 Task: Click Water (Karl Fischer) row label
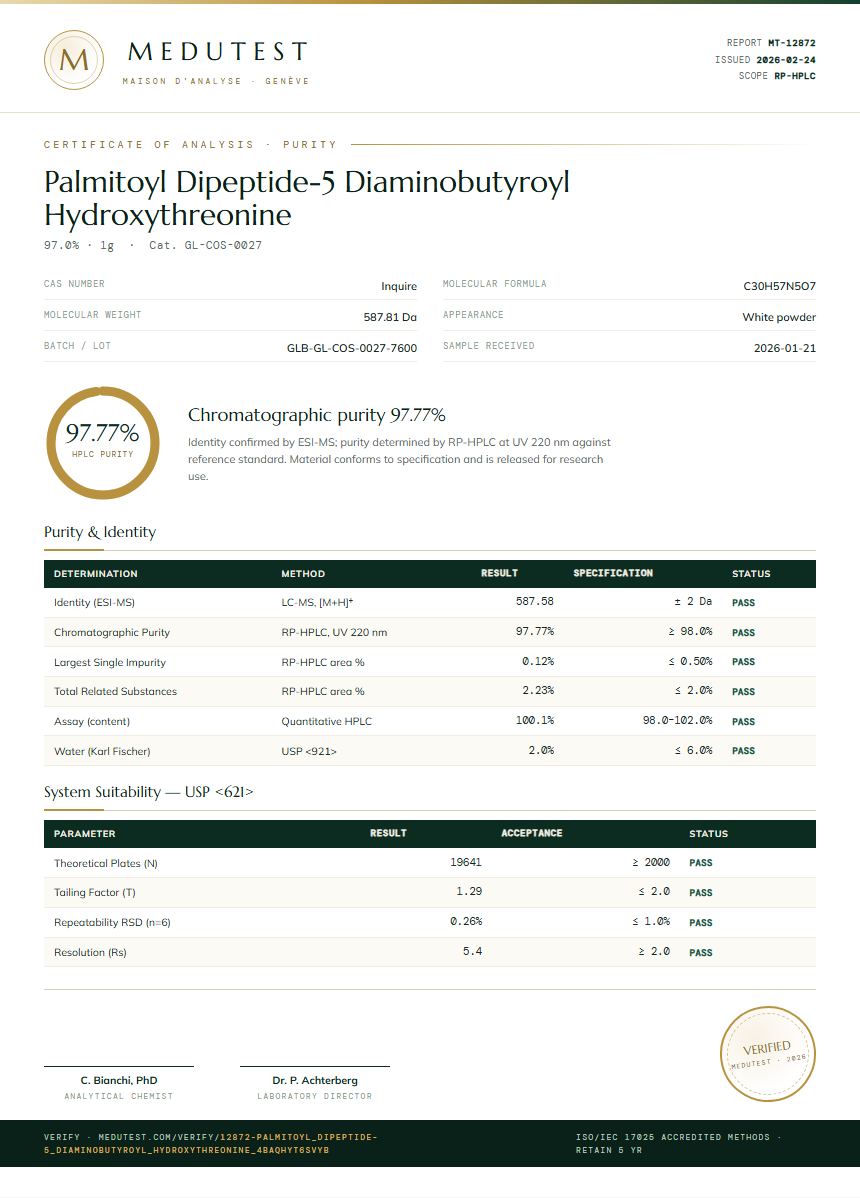coord(102,751)
